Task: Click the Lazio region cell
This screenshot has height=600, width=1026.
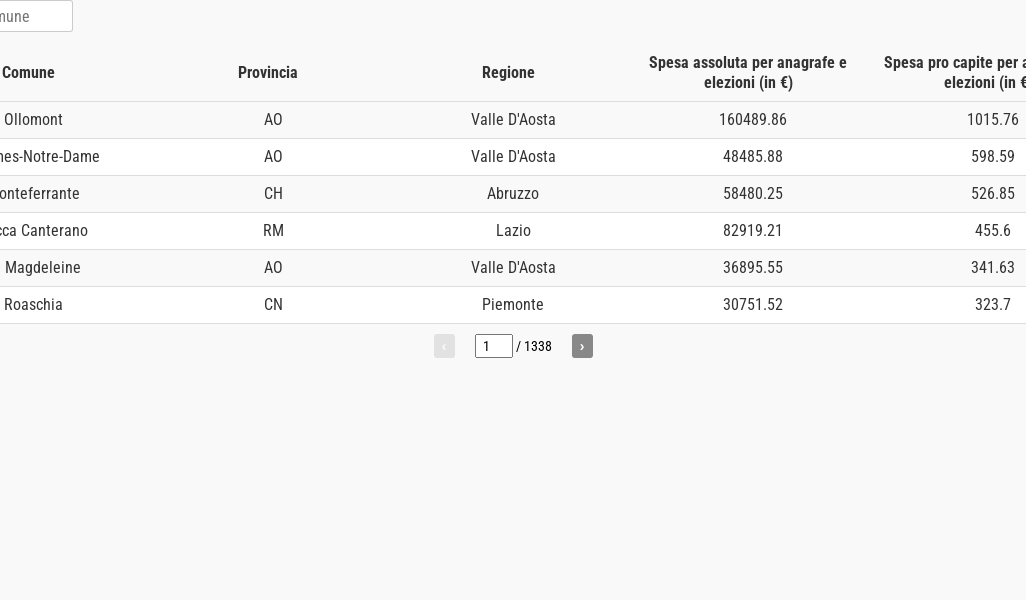Action: point(513,231)
